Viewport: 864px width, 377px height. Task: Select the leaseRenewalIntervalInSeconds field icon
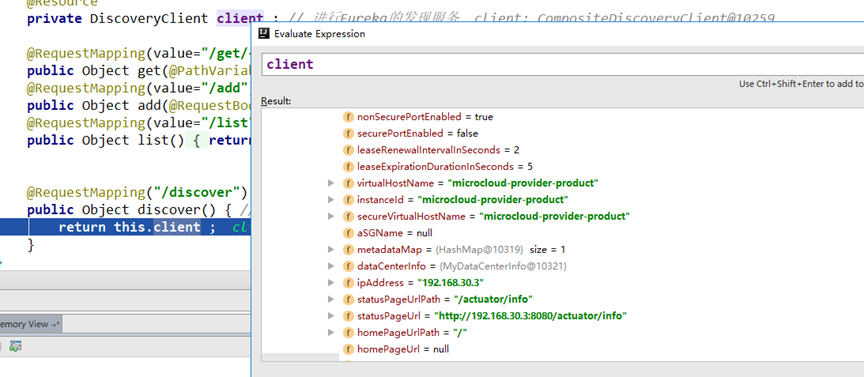(348, 150)
